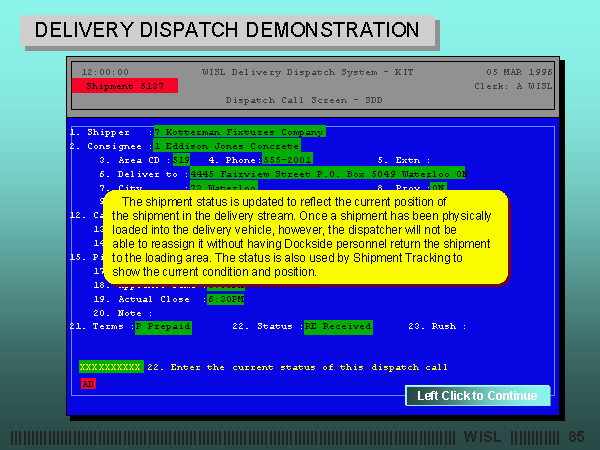Click the Area CD field 519
Viewport: 600px width, 450px height.
(x=181, y=159)
